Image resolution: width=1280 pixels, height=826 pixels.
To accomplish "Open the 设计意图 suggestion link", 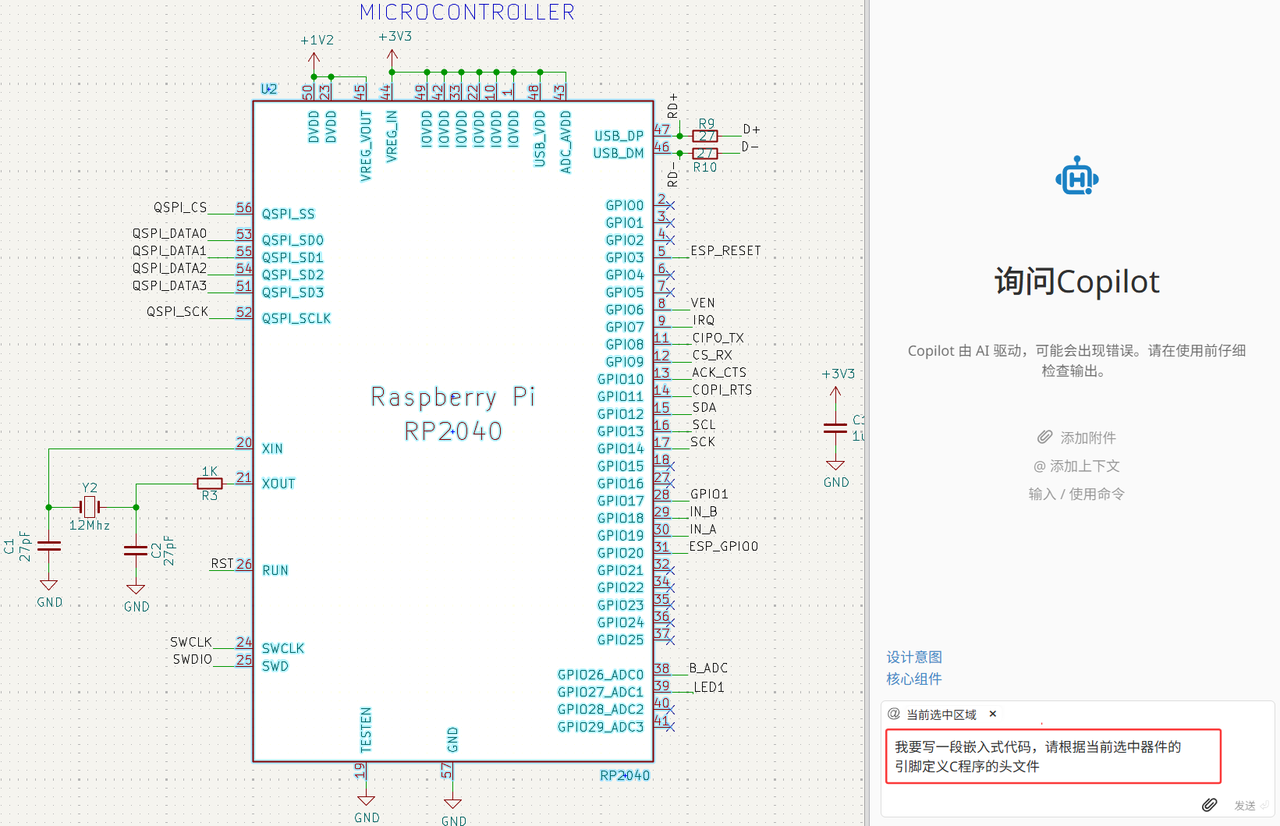I will pyautogui.click(x=914, y=657).
